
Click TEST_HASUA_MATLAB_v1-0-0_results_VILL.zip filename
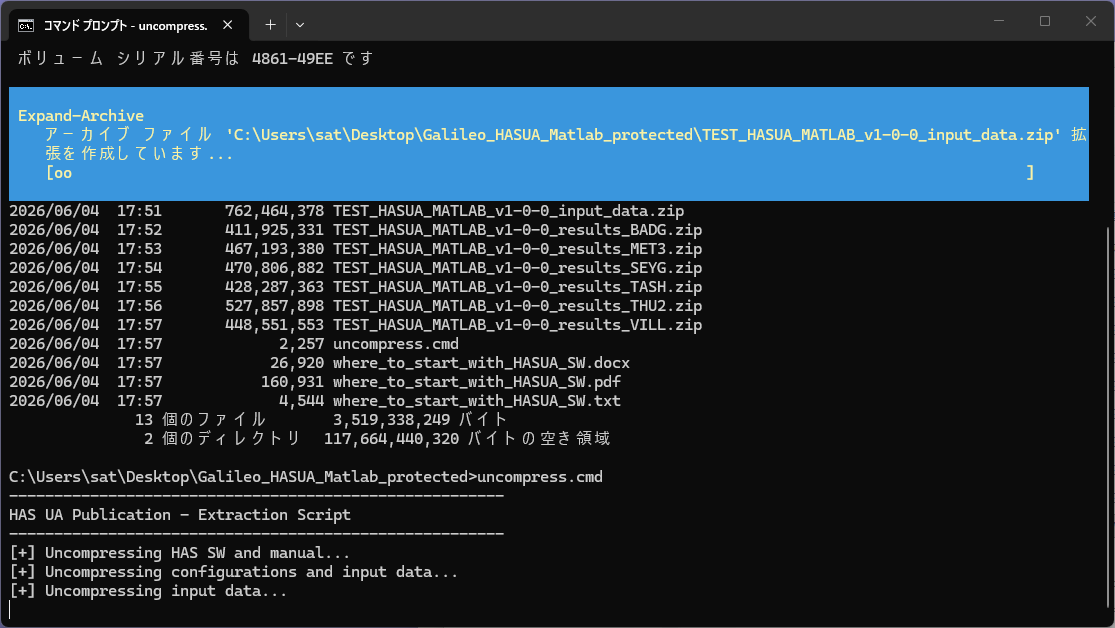click(518, 324)
